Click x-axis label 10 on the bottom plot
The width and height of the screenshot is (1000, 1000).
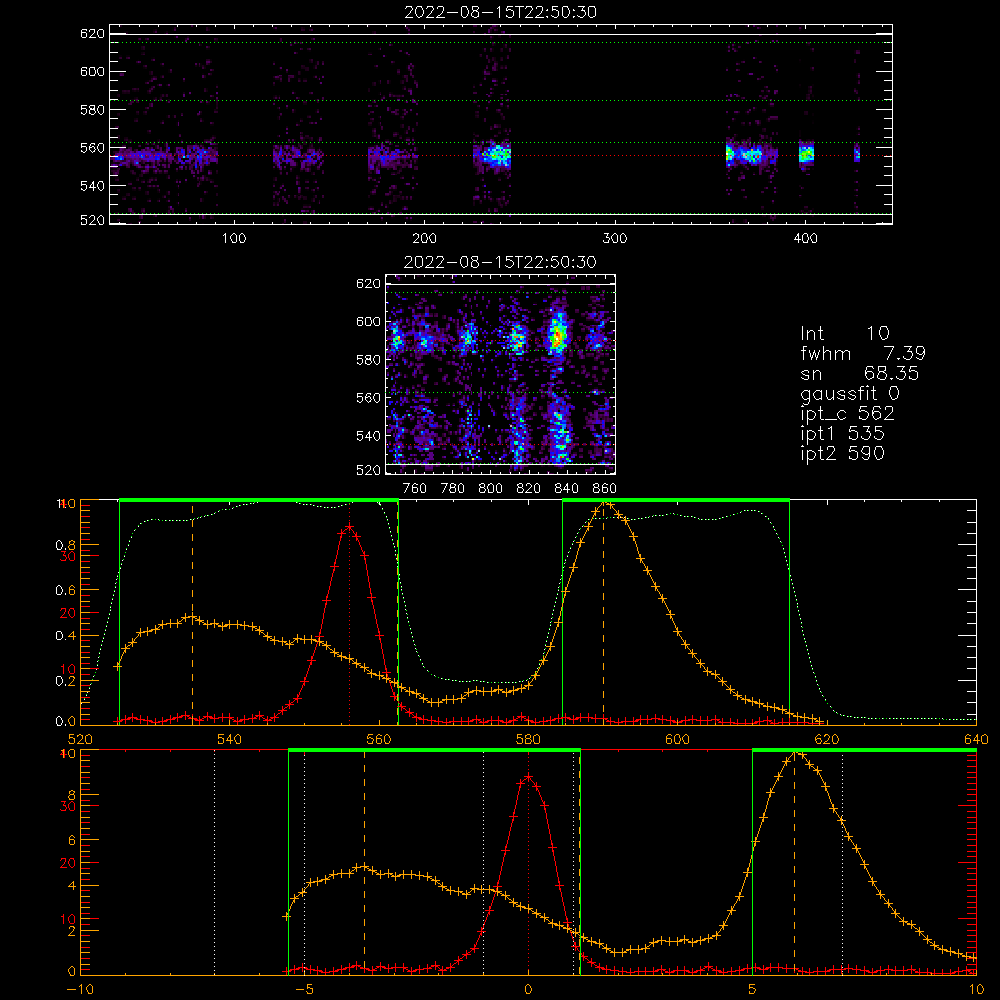pos(976,989)
